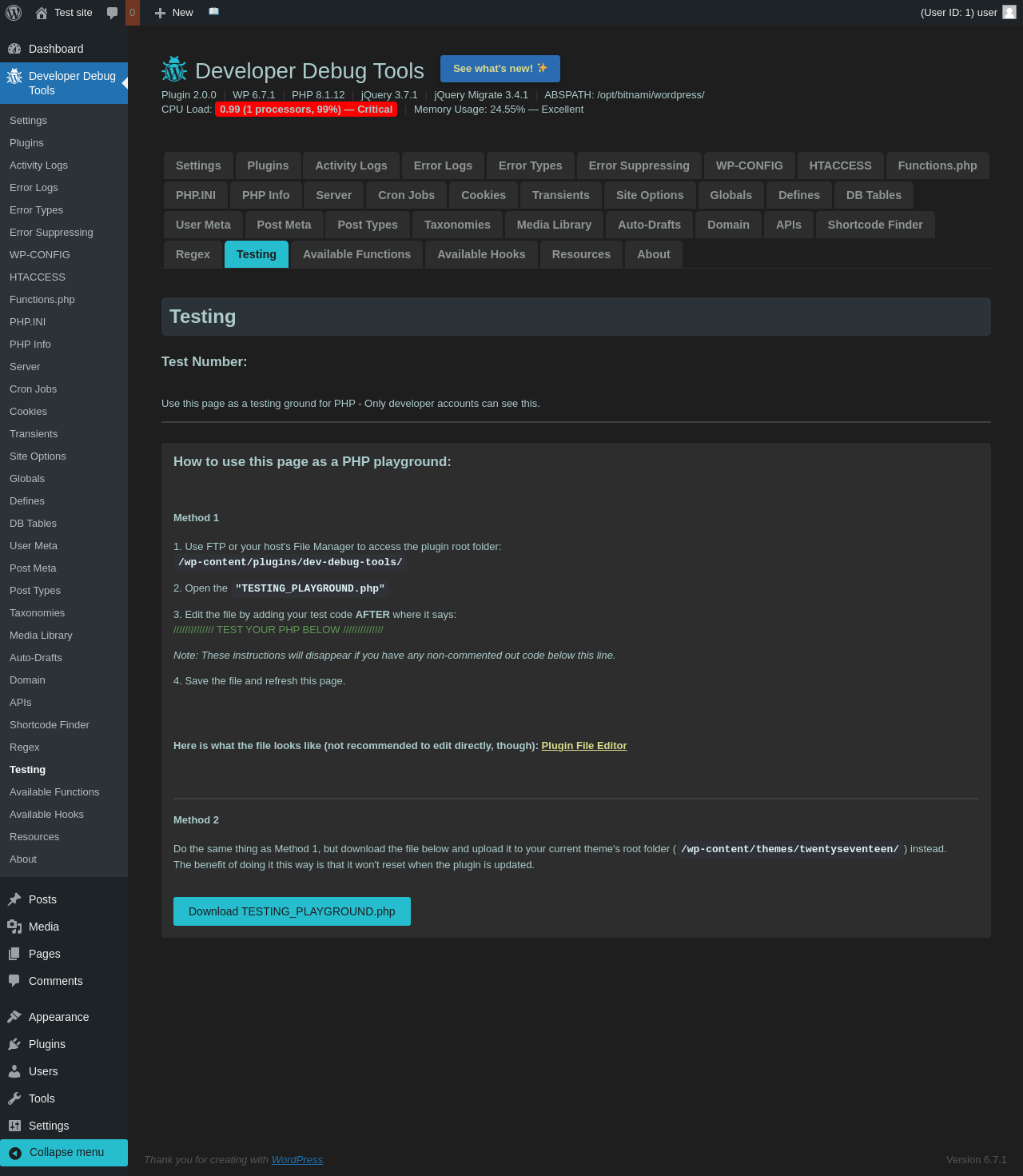
Task: Click the red CPU Load Critical badge
Action: (x=306, y=110)
